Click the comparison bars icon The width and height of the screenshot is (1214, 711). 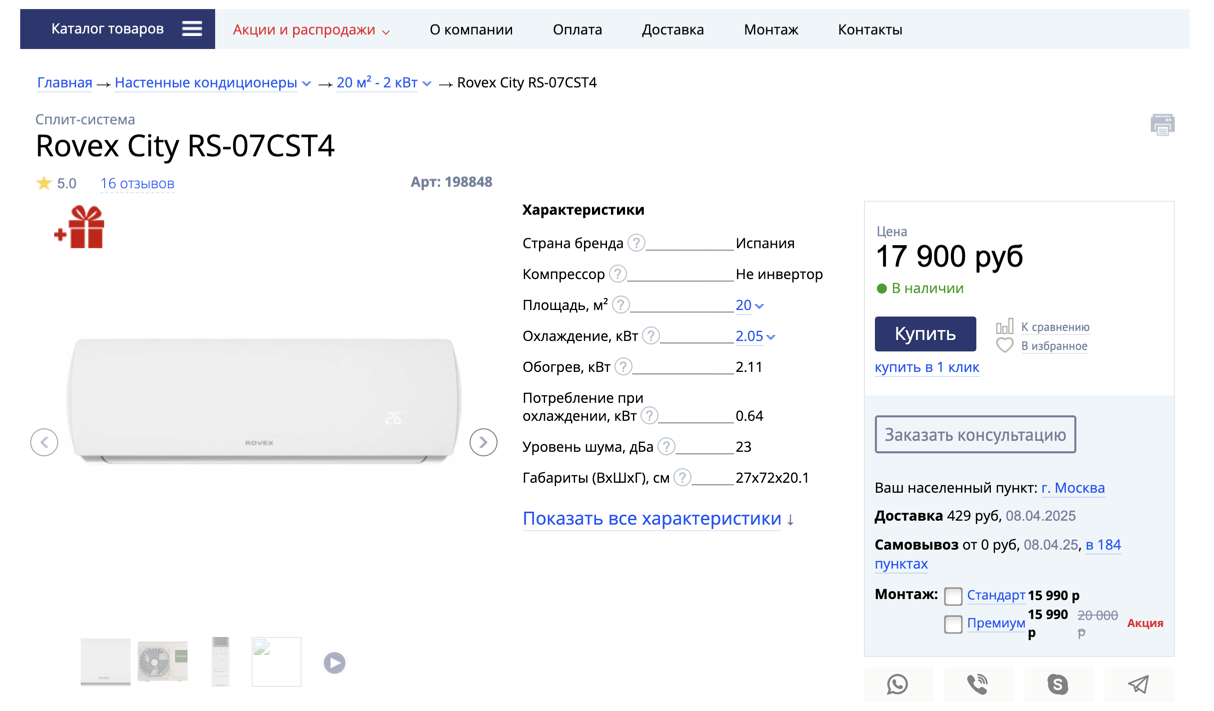[x=1004, y=326]
